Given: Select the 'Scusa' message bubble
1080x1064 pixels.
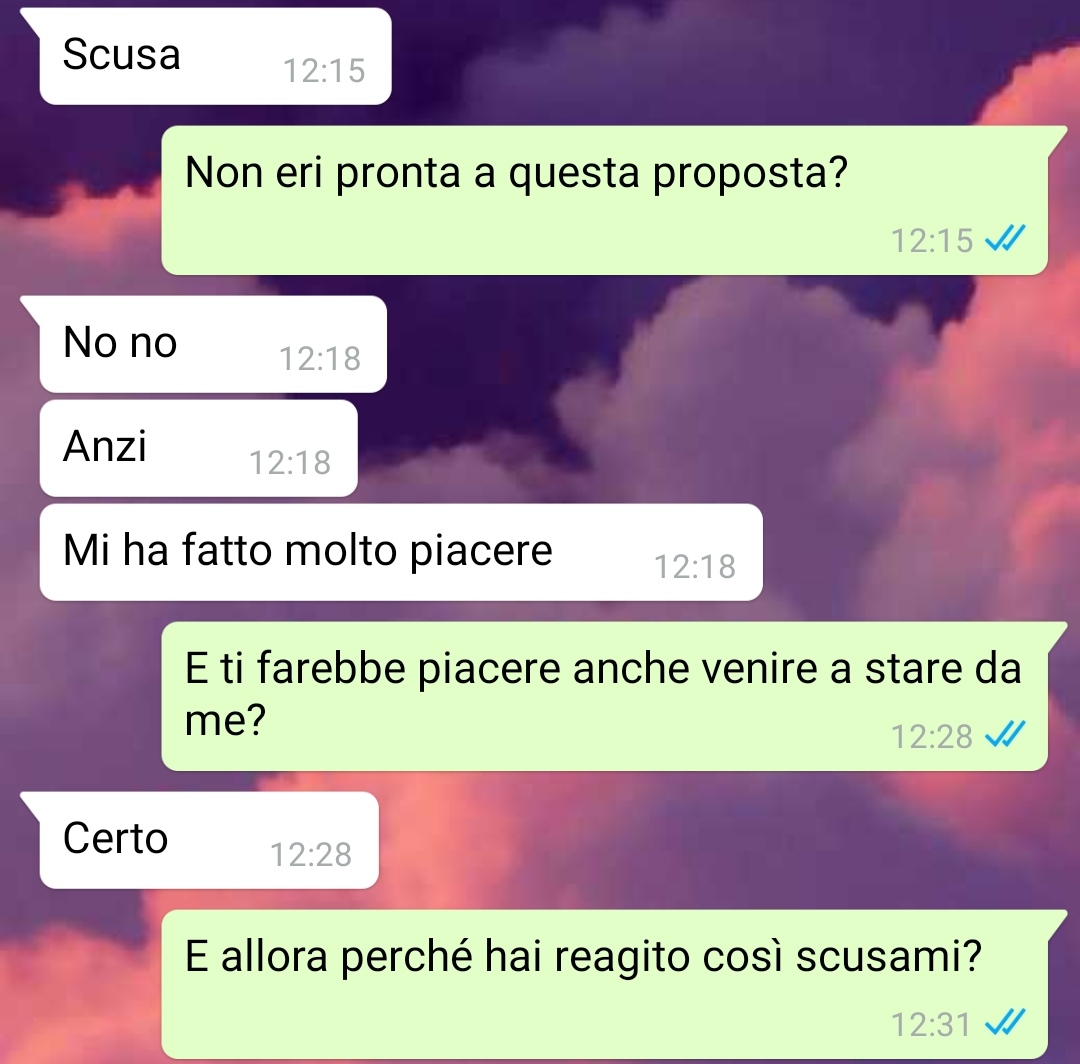Looking at the screenshot, I should [216, 56].
